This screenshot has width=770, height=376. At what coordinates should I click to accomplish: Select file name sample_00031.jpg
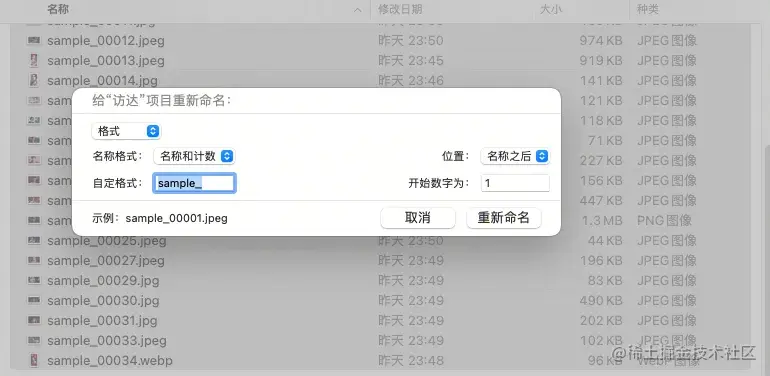click(x=102, y=321)
